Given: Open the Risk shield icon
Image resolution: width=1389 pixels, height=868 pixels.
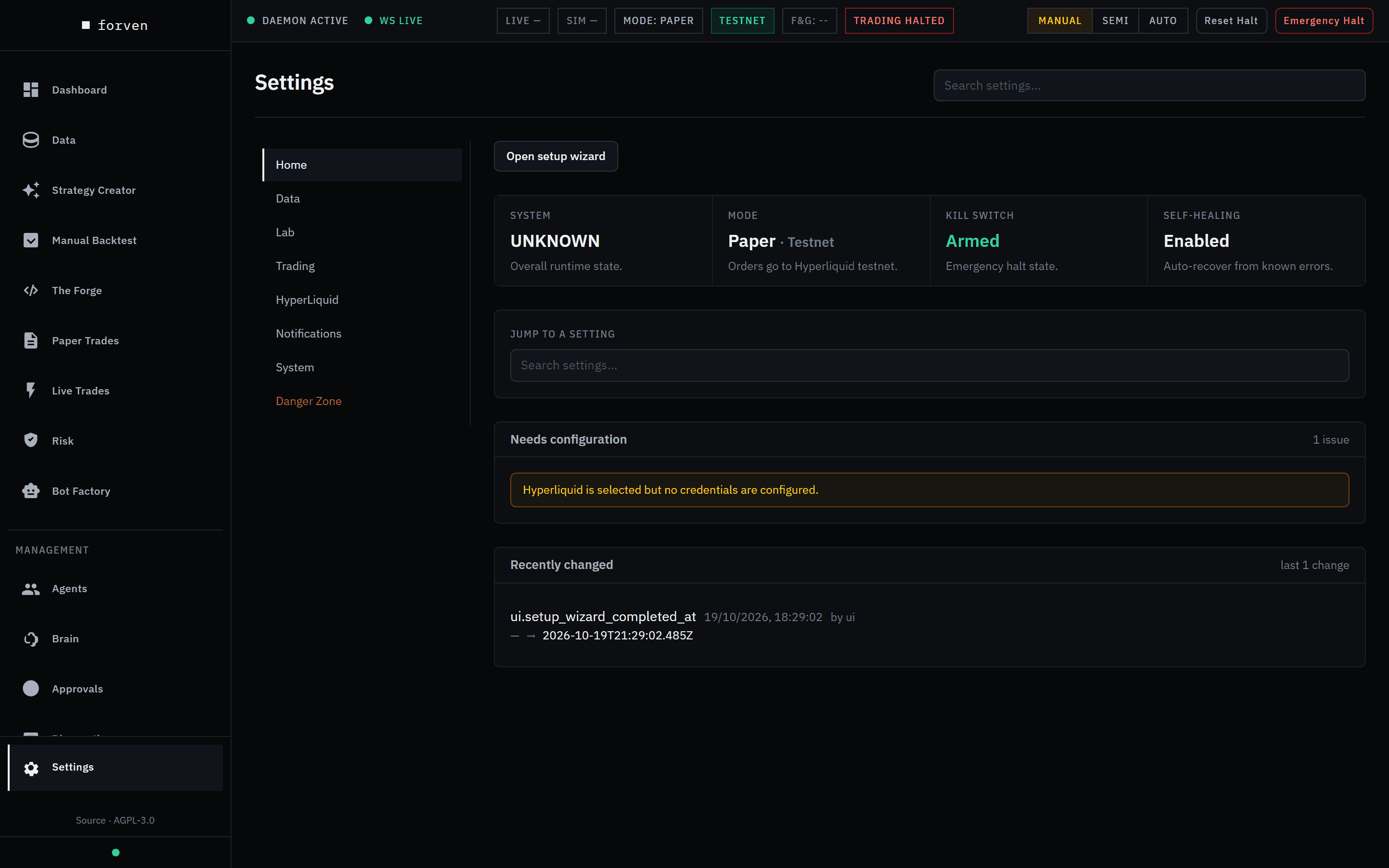Looking at the screenshot, I should [x=31, y=440].
